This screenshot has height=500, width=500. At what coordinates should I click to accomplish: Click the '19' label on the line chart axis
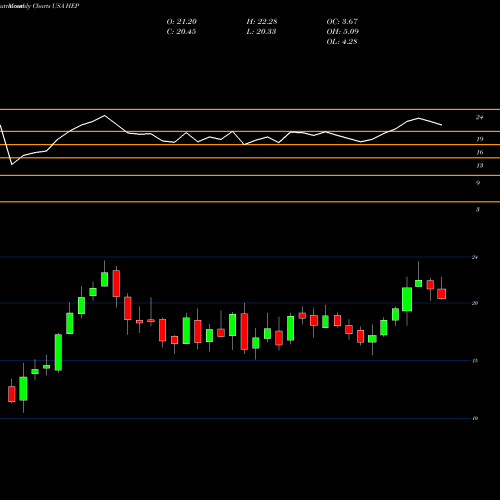(x=479, y=139)
